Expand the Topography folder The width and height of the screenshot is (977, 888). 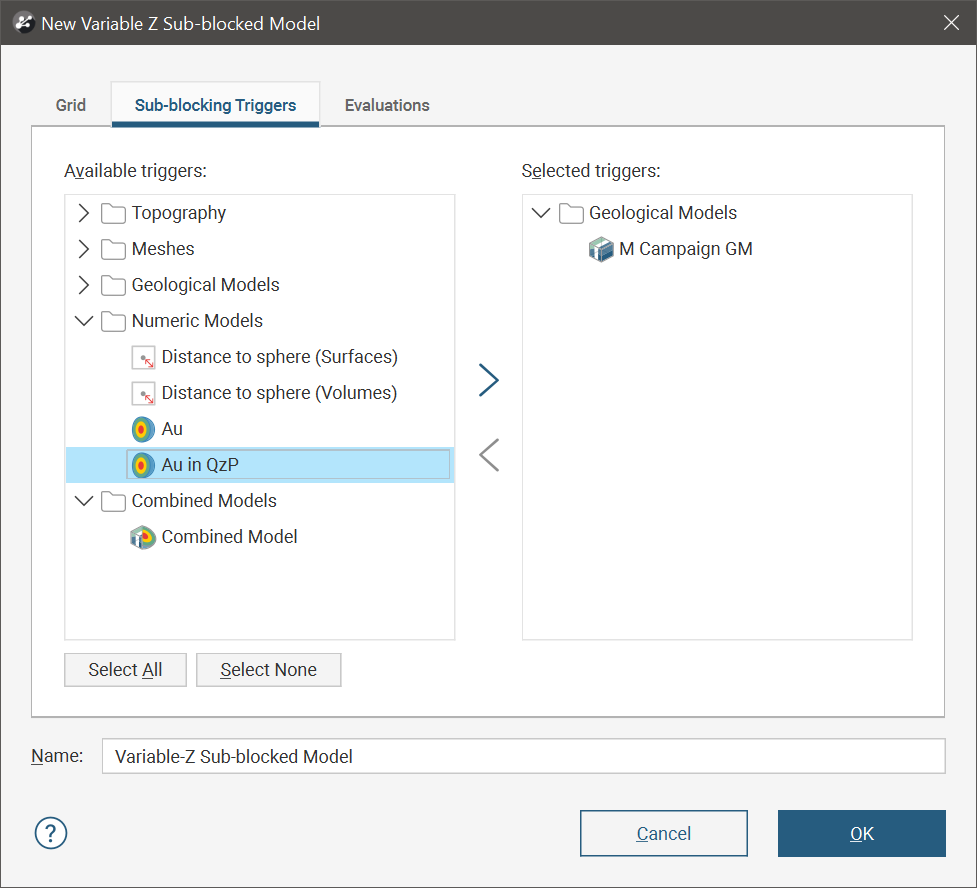click(x=84, y=213)
